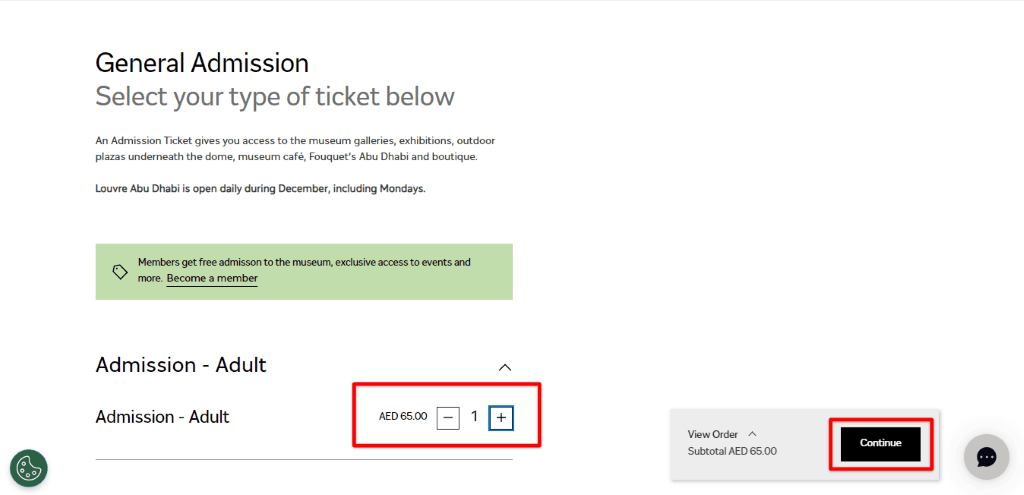Decrease adult ticket quantity with minus
Viewport: 1024px width, 495px height.
(448, 418)
